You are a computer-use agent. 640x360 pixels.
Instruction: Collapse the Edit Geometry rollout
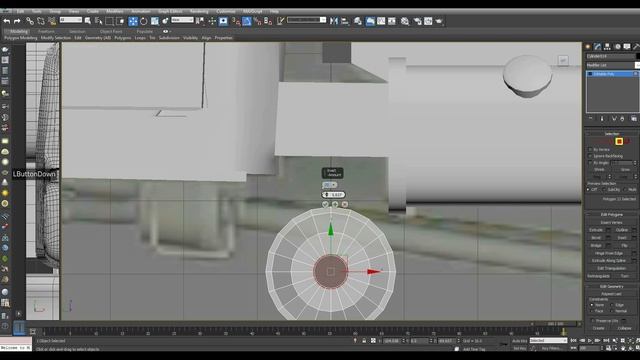point(612,287)
